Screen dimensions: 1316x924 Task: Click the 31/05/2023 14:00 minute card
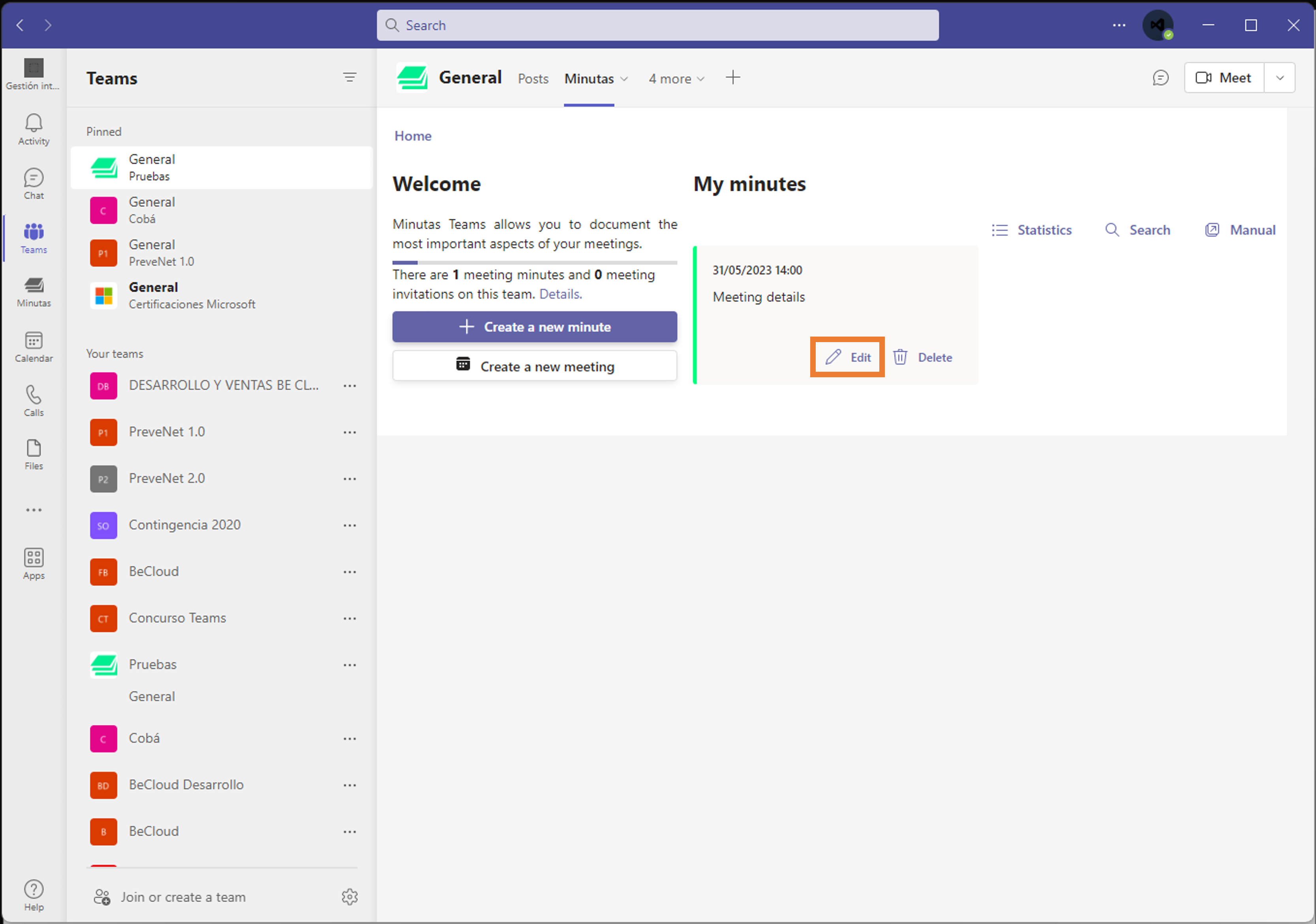click(836, 315)
